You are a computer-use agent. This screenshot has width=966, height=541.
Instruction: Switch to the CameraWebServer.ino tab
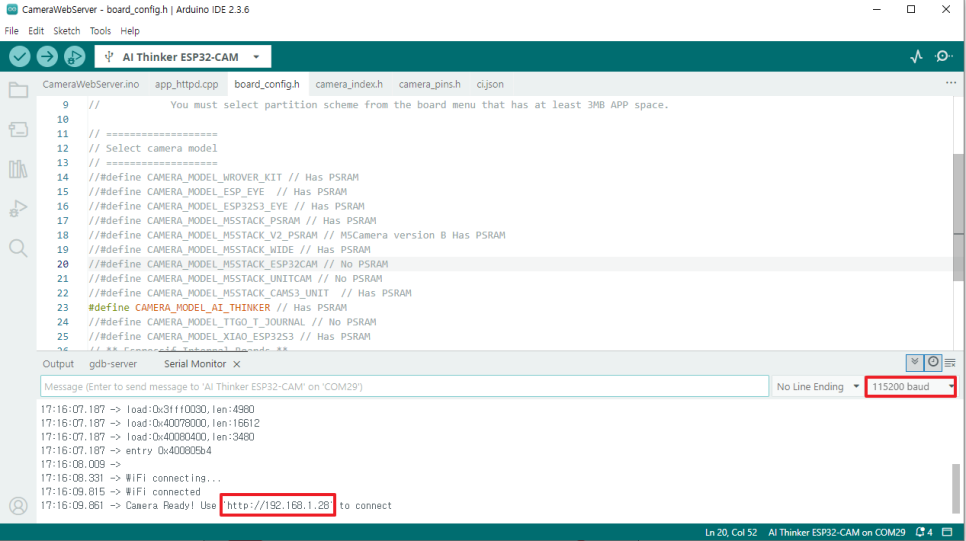91,84
